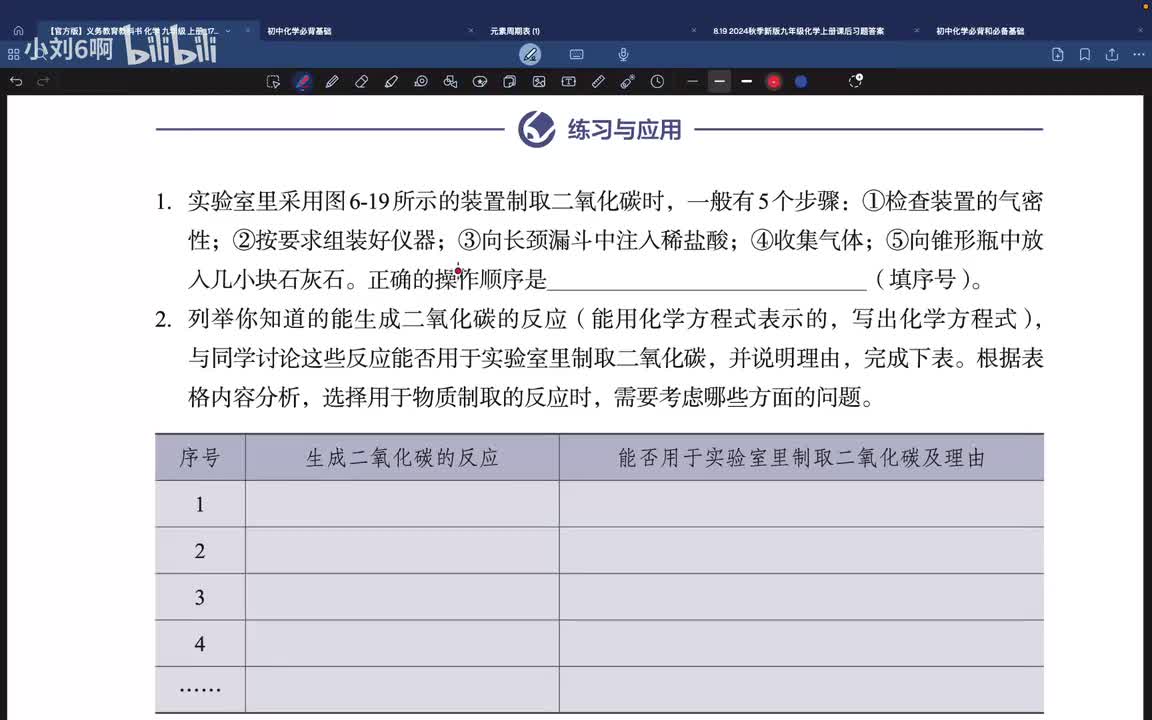This screenshot has height=720, width=1152.
Task: Click row number 2 in the table
Action: [200, 551]
